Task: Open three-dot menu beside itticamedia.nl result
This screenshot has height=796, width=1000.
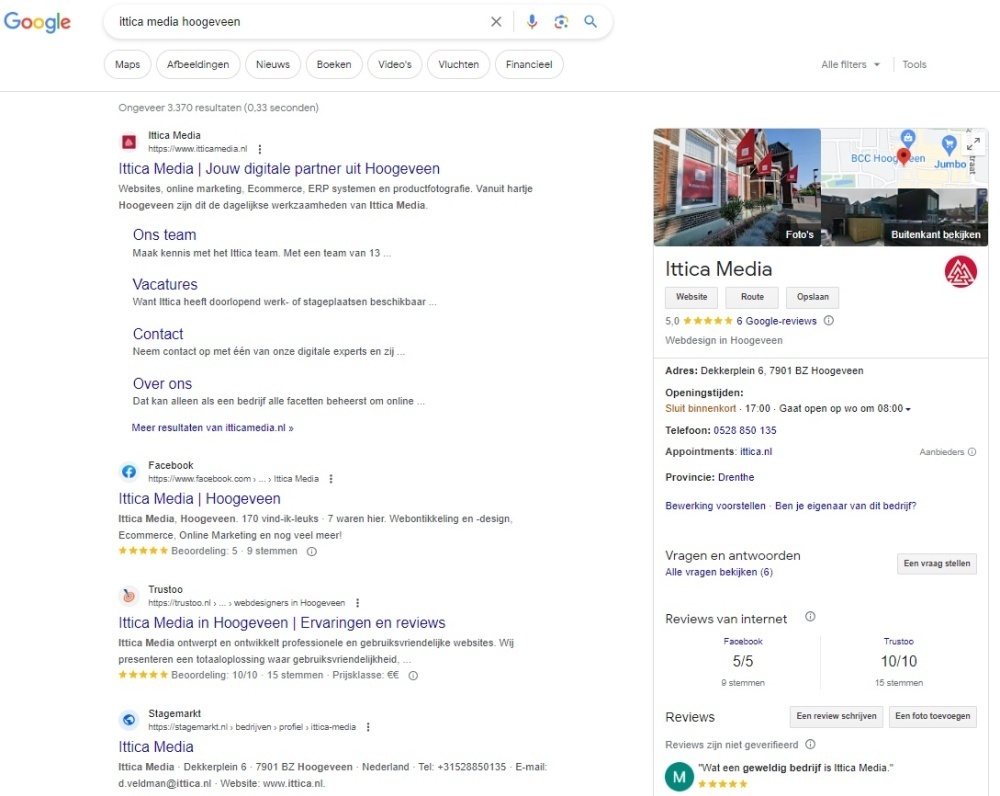Action: tap(260, 149)
